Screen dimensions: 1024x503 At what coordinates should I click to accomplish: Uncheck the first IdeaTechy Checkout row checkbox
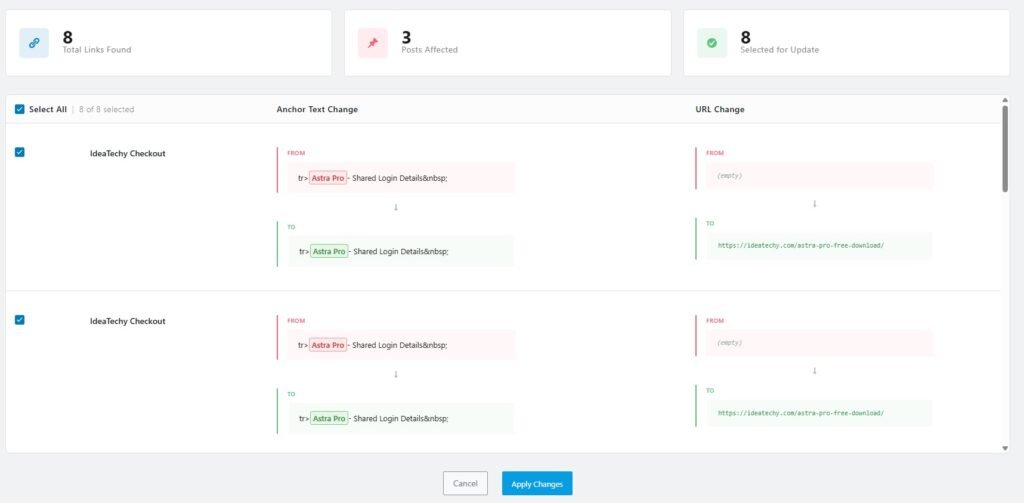pyautogui.click(x=20, y=152)
